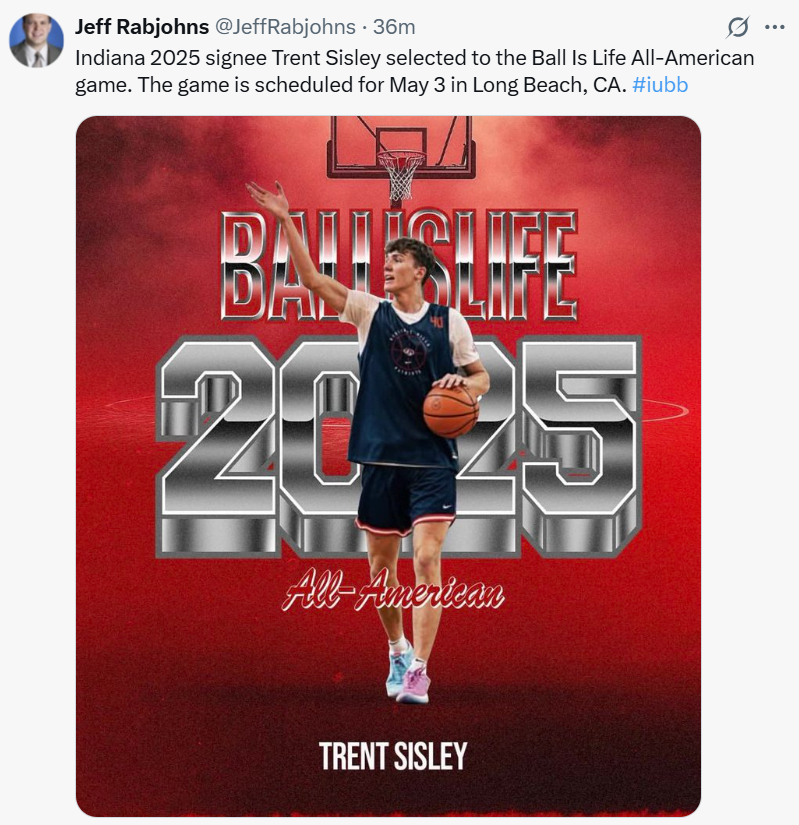Image resolution: width=799 pixels, height=825 pixels.
Task: Open the #iubb hashtag
Action: (660, 85)
